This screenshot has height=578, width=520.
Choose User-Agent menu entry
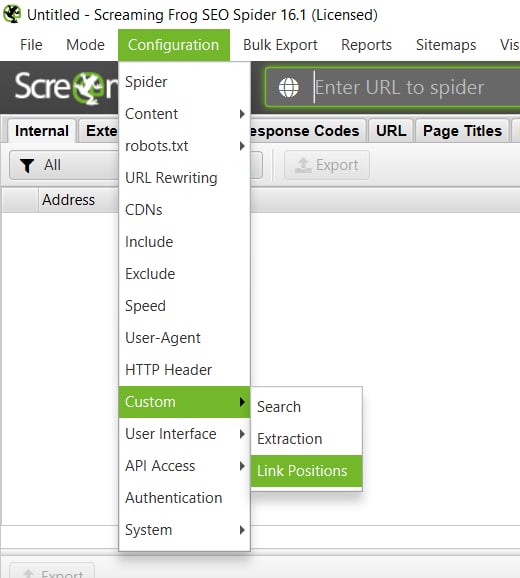(x=184, y=338)
